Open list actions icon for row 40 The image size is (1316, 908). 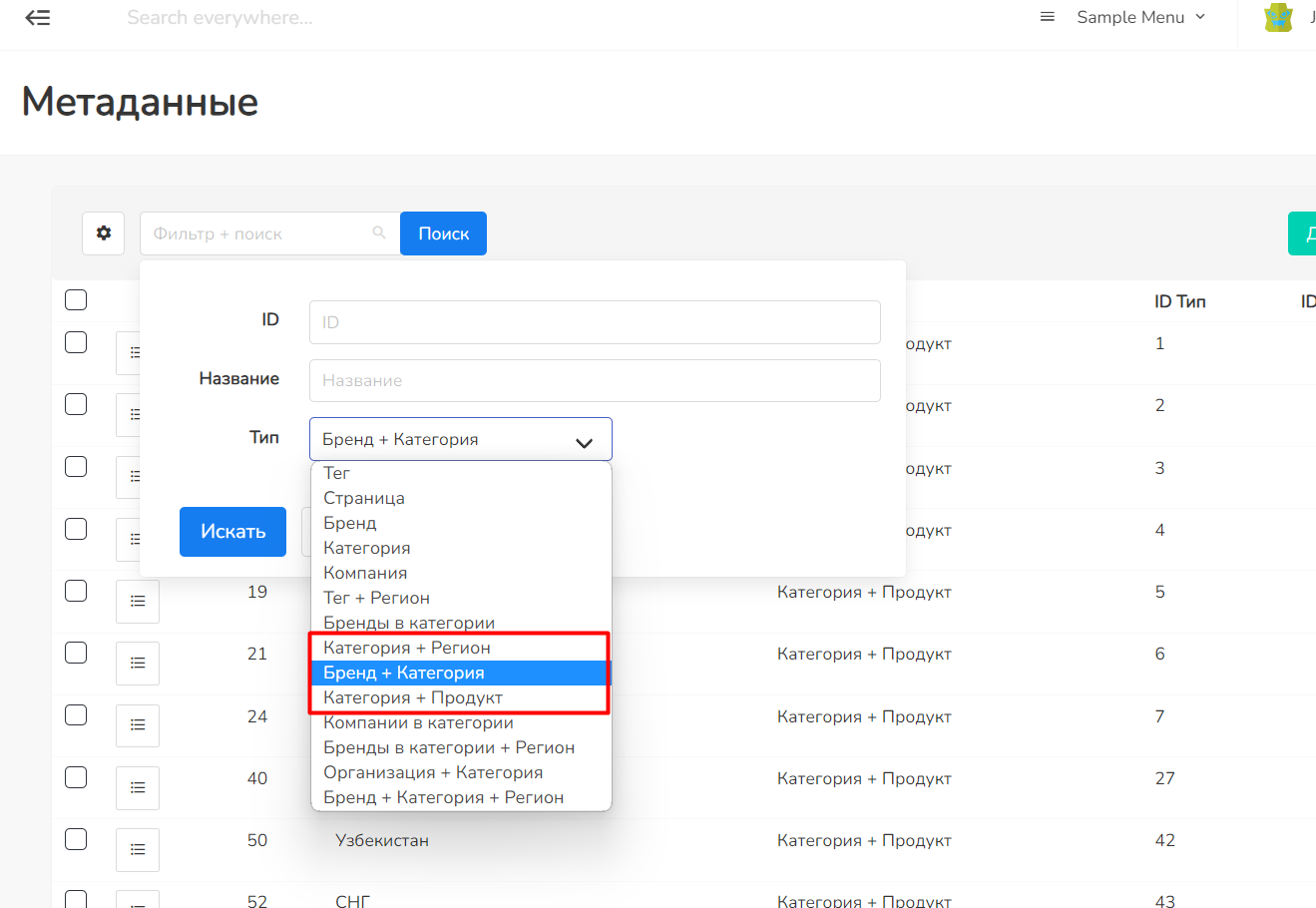(138, 788)
